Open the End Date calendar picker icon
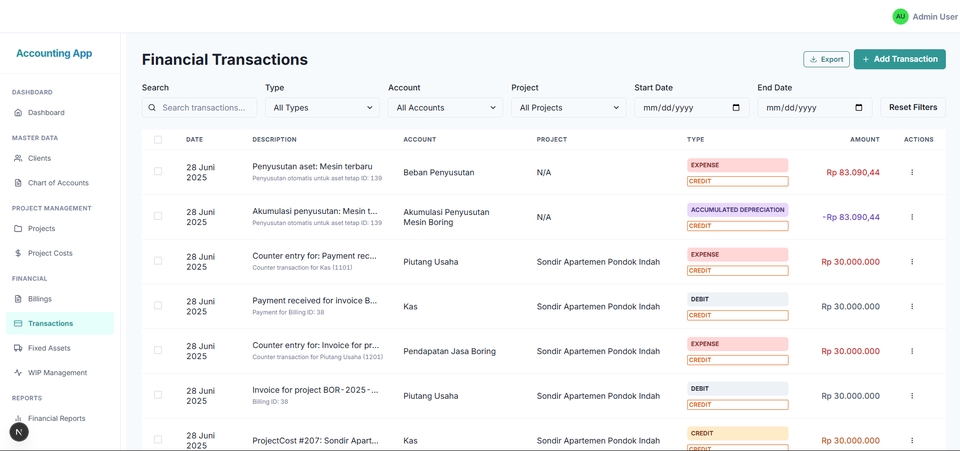Image resolution: width=960 pixels, height=451 pixels. pos(859,108)
